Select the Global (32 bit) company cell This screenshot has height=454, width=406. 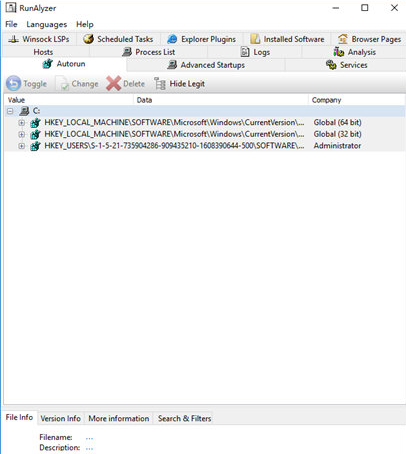pyautogui.click(x=337, y=134)
